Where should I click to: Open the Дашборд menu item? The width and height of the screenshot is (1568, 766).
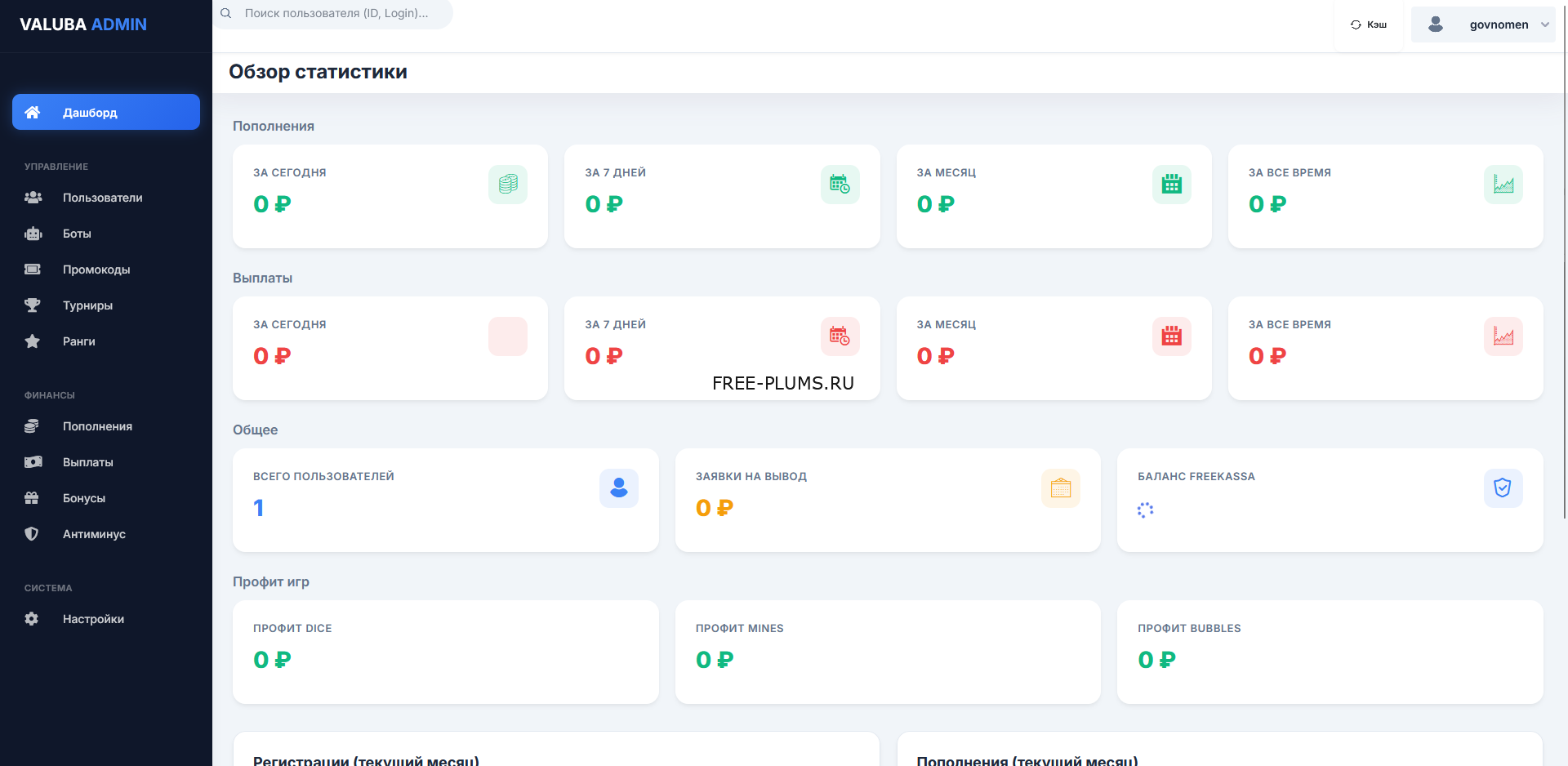[106, 112]
